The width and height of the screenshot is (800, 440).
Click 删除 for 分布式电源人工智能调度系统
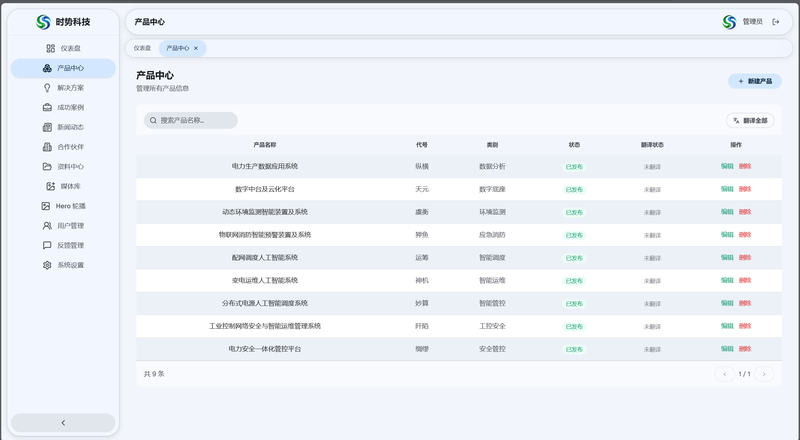click(x=745, y=303)
